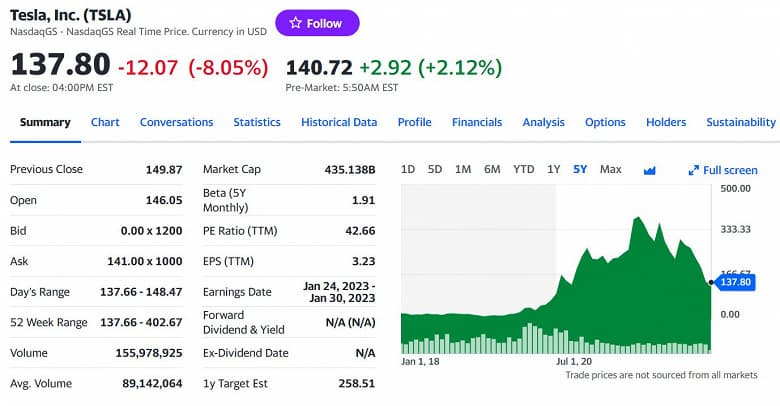780x406 pixels.
Task: Switch to the Sustainability tab
Action: [741, 122]
